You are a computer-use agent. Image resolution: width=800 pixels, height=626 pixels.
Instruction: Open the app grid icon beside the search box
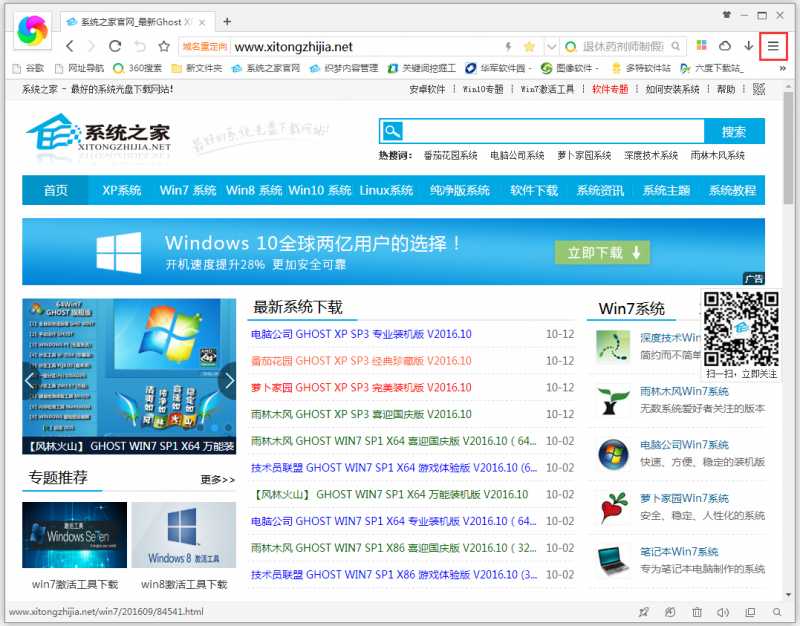pyautogui.click(x=700, y=46)
